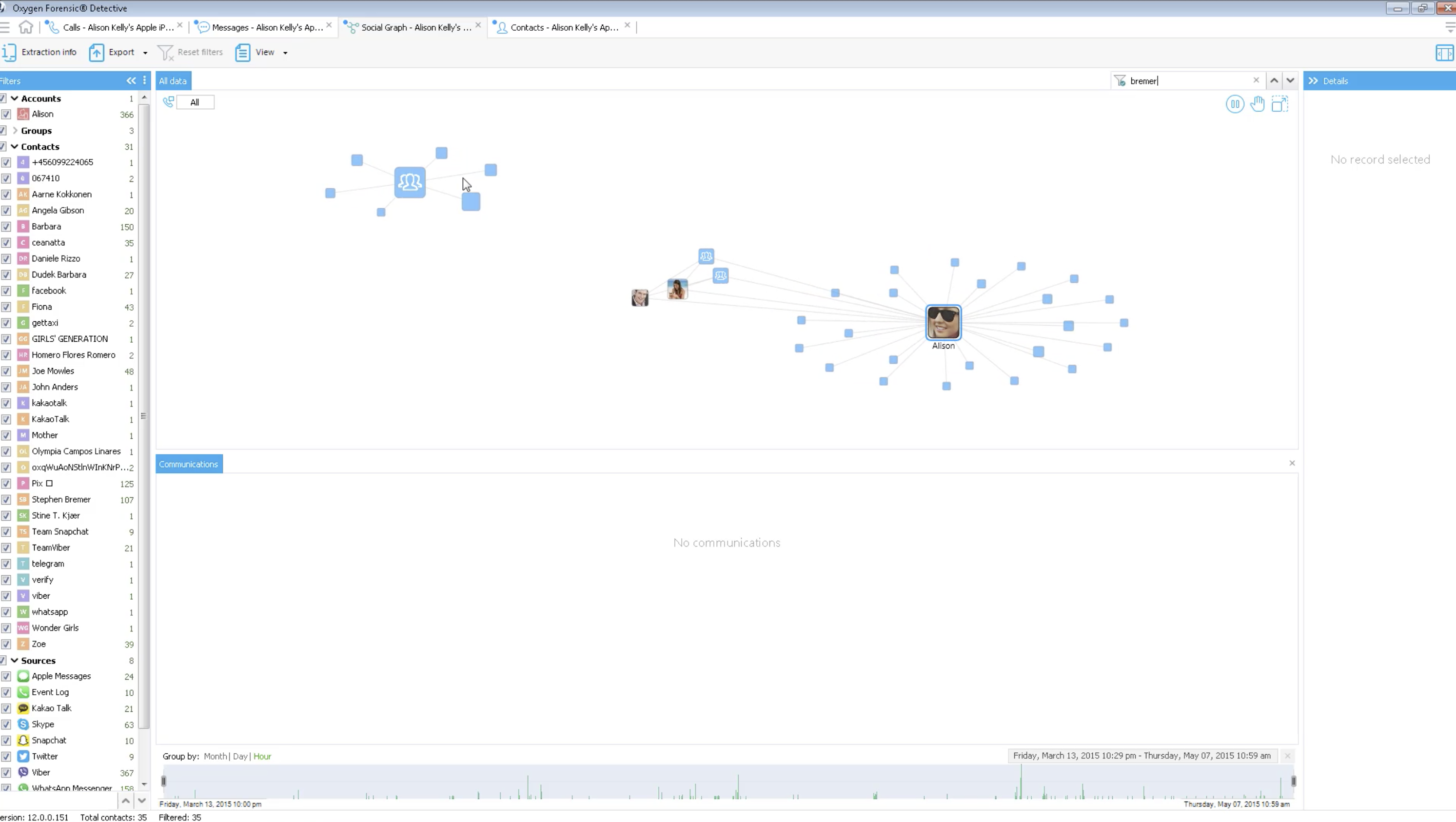Uncheck the Joe Mowles checkbox
1456x822 pixels.
(x=6, y=371)
